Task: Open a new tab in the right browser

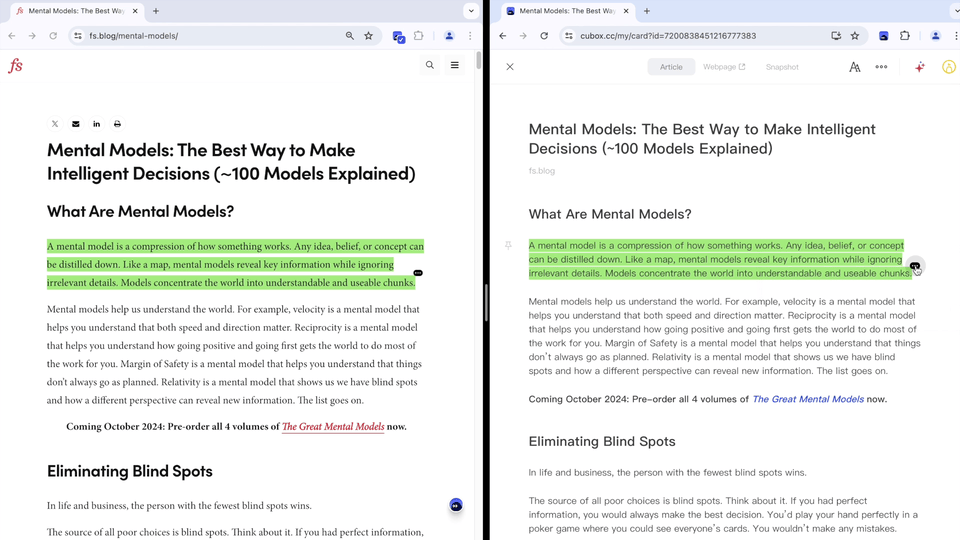Action: (647, 11)
